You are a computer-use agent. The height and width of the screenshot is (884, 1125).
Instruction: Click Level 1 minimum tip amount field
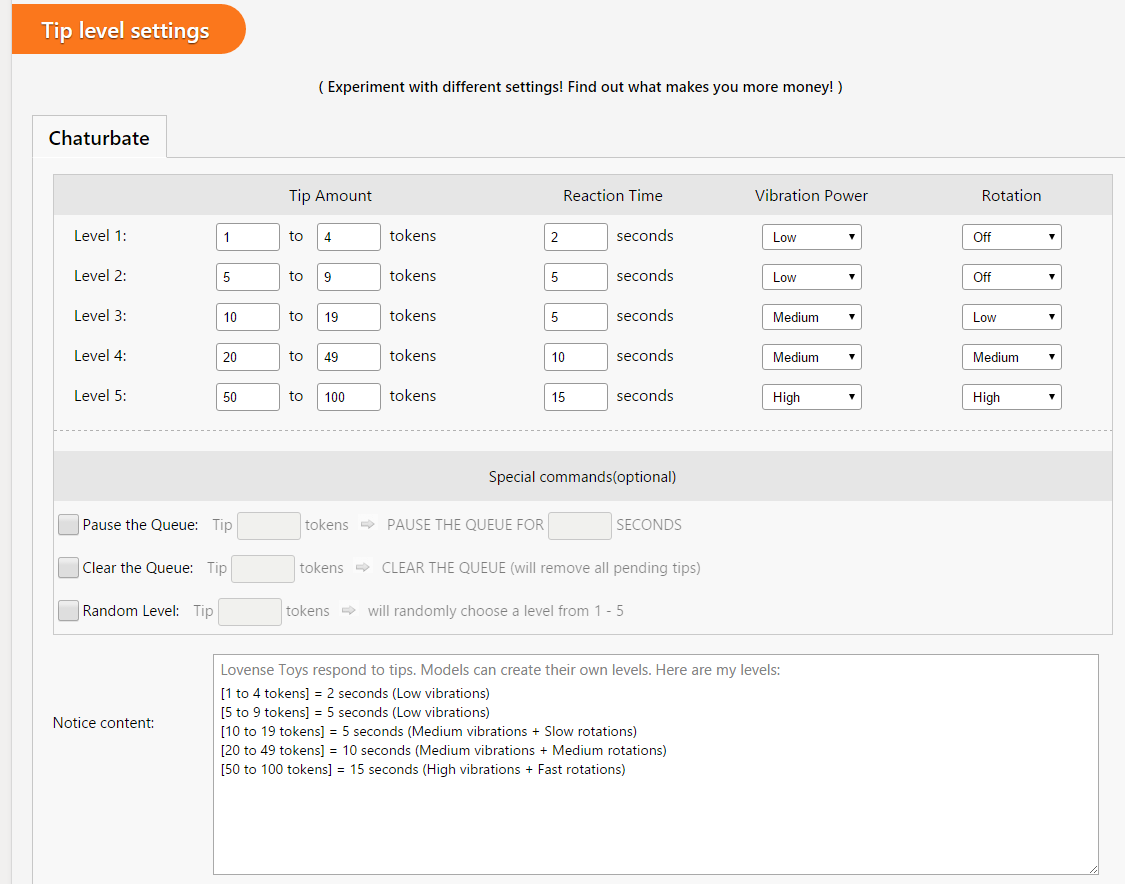pyautogui.click(x=248, y=237)
